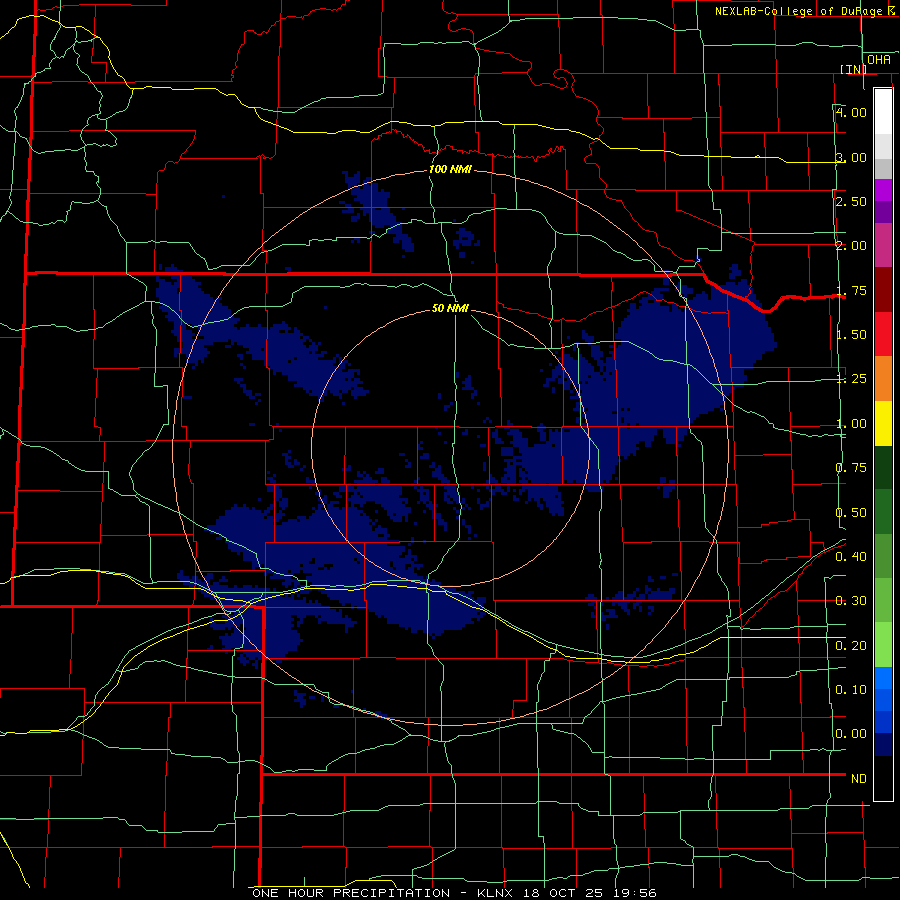This screenshot has width=900, height=900.
Task: Pick the bright red legend swatch
Action: point(883,335)
